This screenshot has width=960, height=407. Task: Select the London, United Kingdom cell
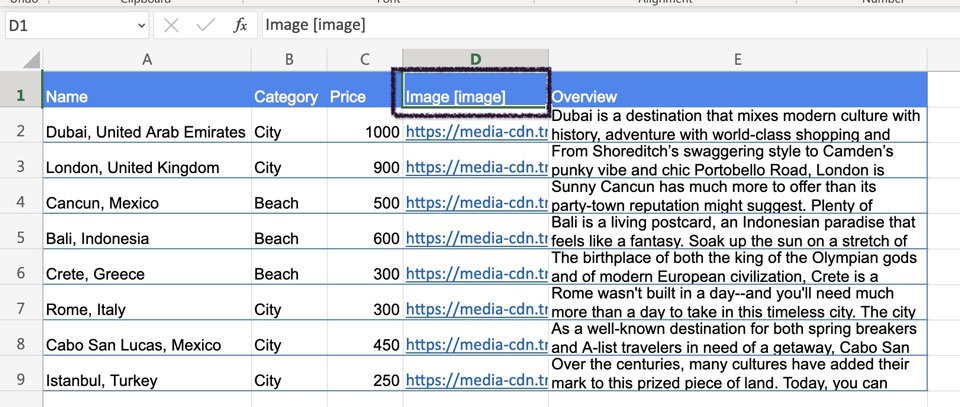147,161
